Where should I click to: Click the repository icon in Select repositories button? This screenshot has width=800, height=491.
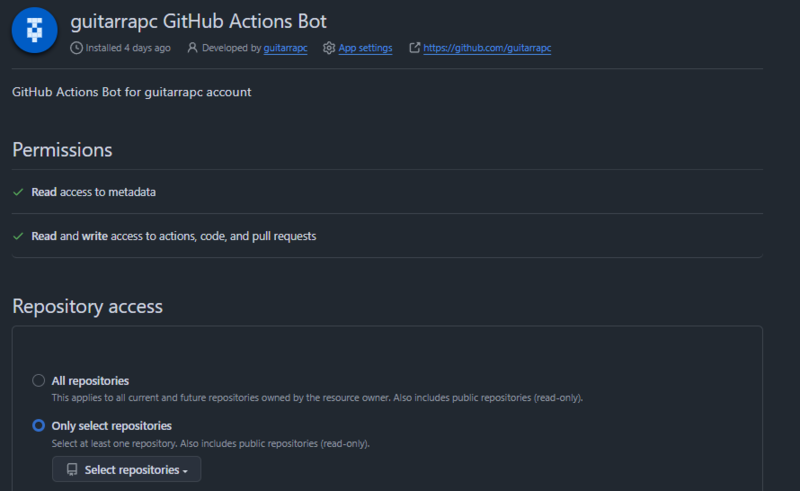click(72, 470)
